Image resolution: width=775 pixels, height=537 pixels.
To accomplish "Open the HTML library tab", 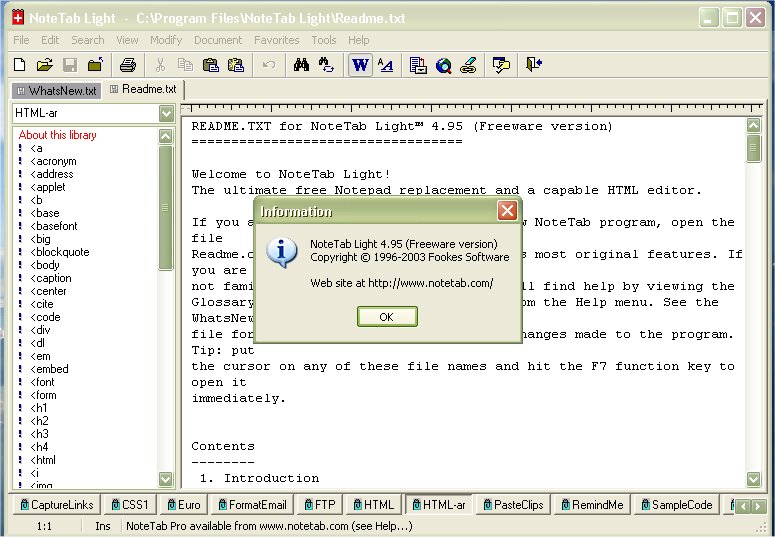I will click(374, 505).
